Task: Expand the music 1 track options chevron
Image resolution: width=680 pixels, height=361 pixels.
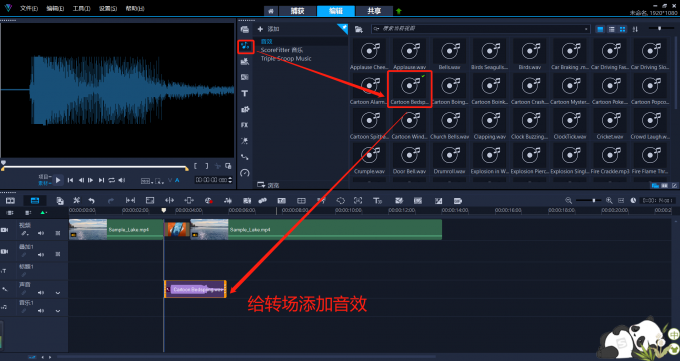Action: (x=58, y=311)
